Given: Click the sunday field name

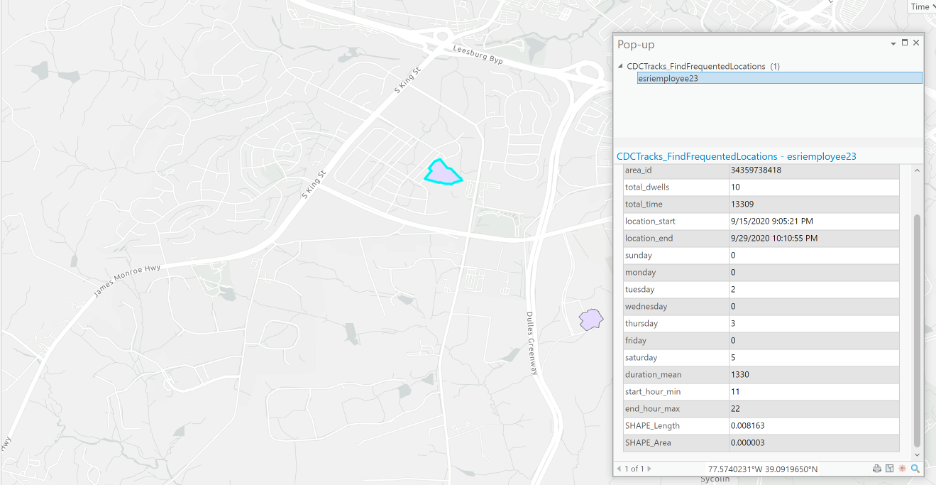Looking at the screenshot, I should (638, 256).
